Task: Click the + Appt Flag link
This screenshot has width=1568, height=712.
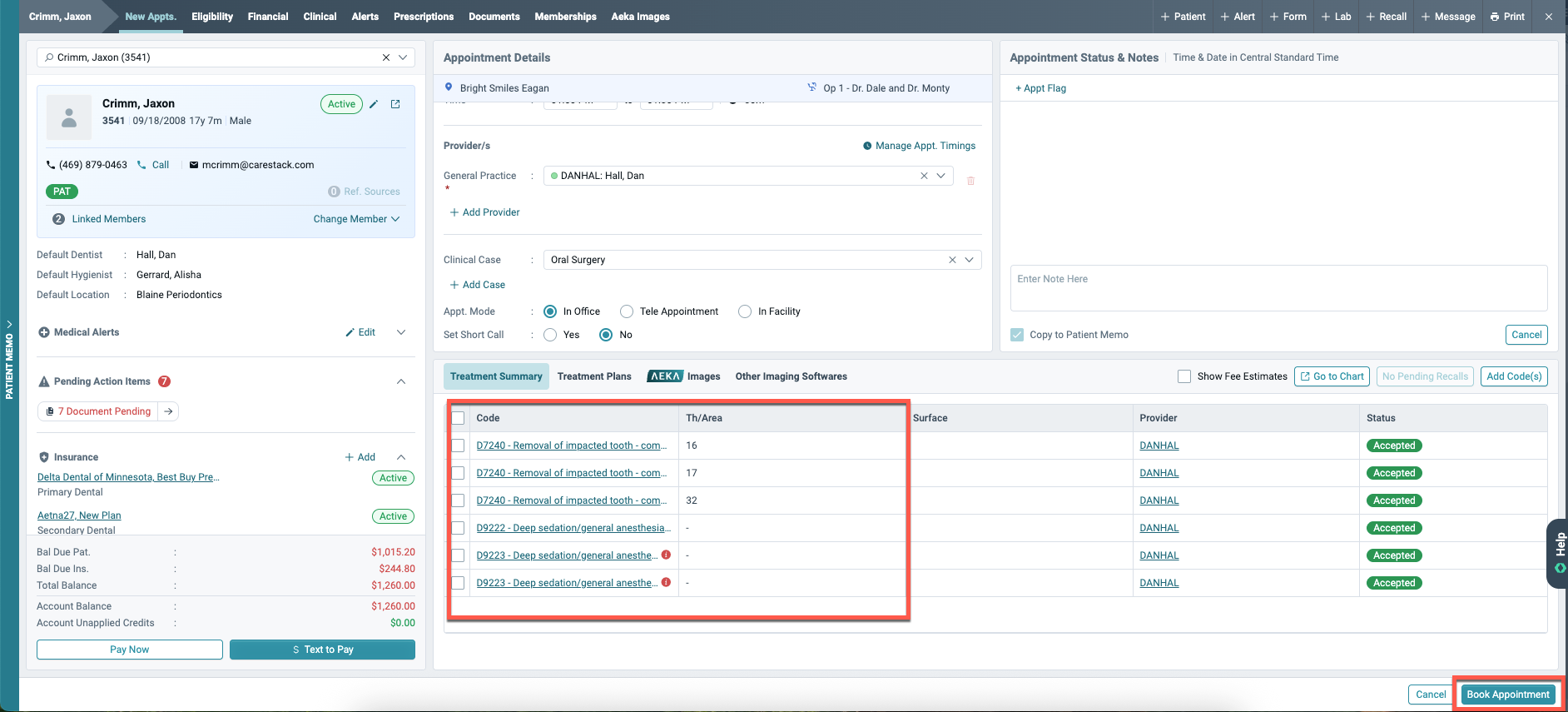Action: tap(1040, 88)
